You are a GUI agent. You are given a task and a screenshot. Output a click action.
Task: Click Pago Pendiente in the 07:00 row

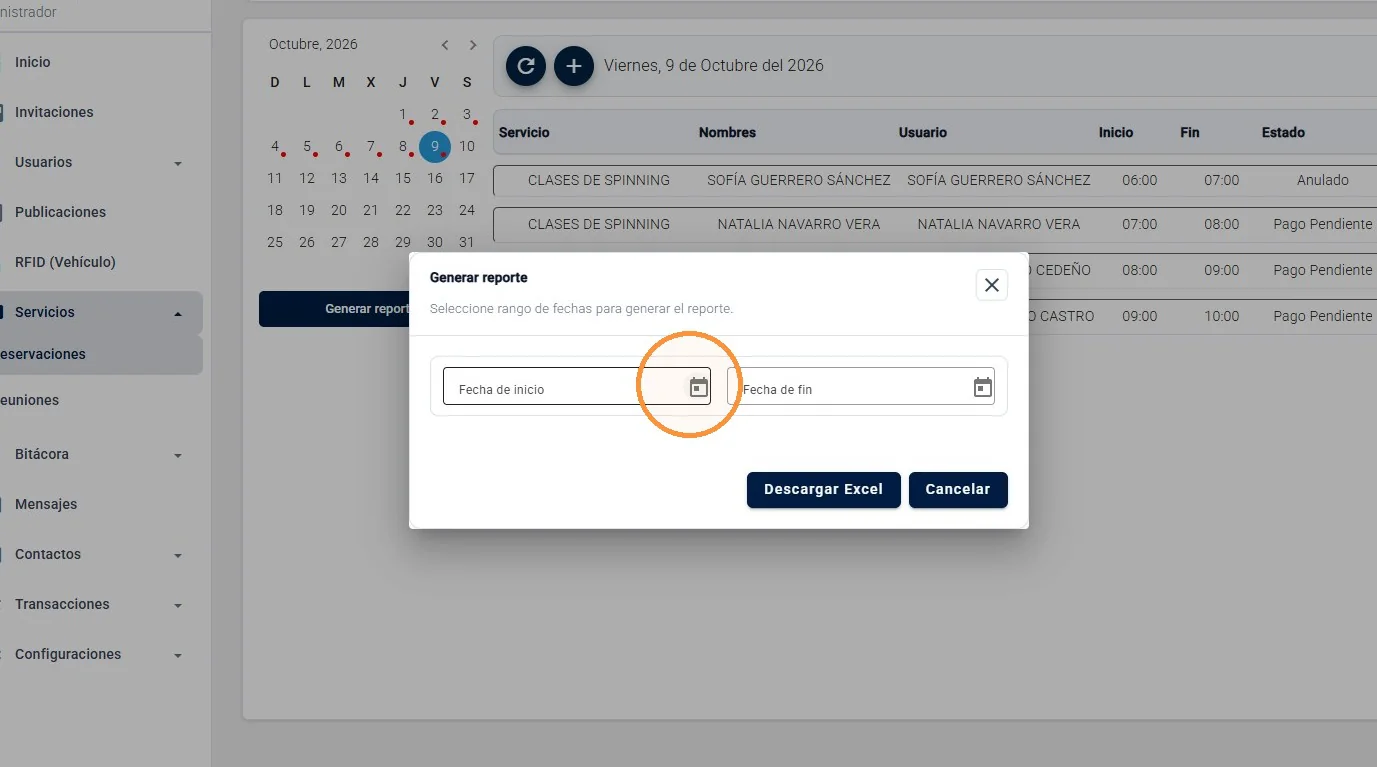(x=1323, y=224)
